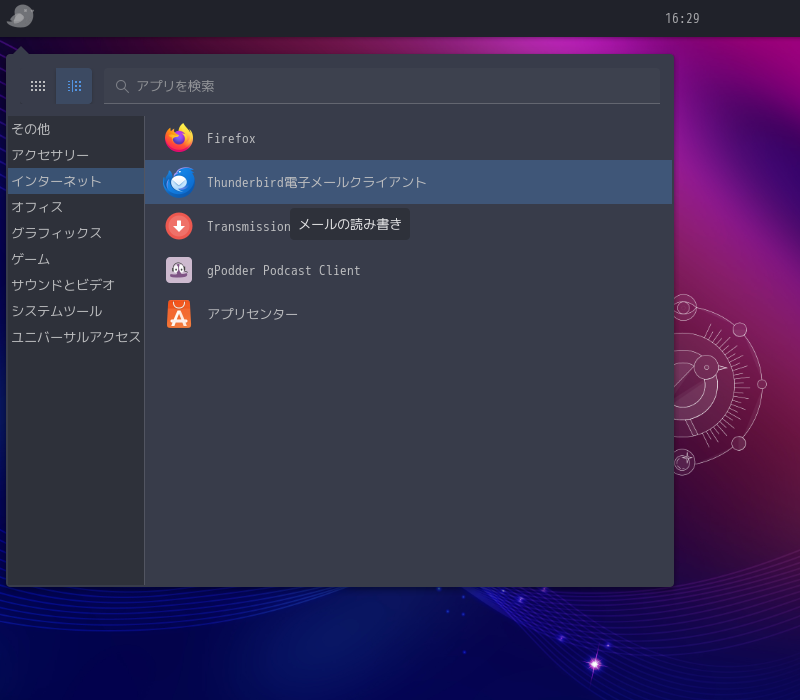
Task: Click the Transmission label
Action: 248,226
